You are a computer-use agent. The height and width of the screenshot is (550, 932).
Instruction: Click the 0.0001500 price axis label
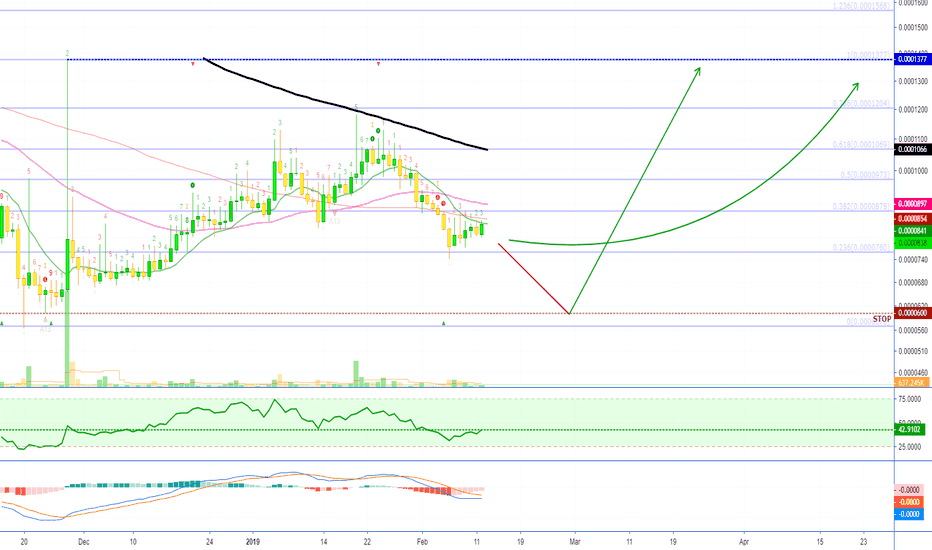[913, 27]
